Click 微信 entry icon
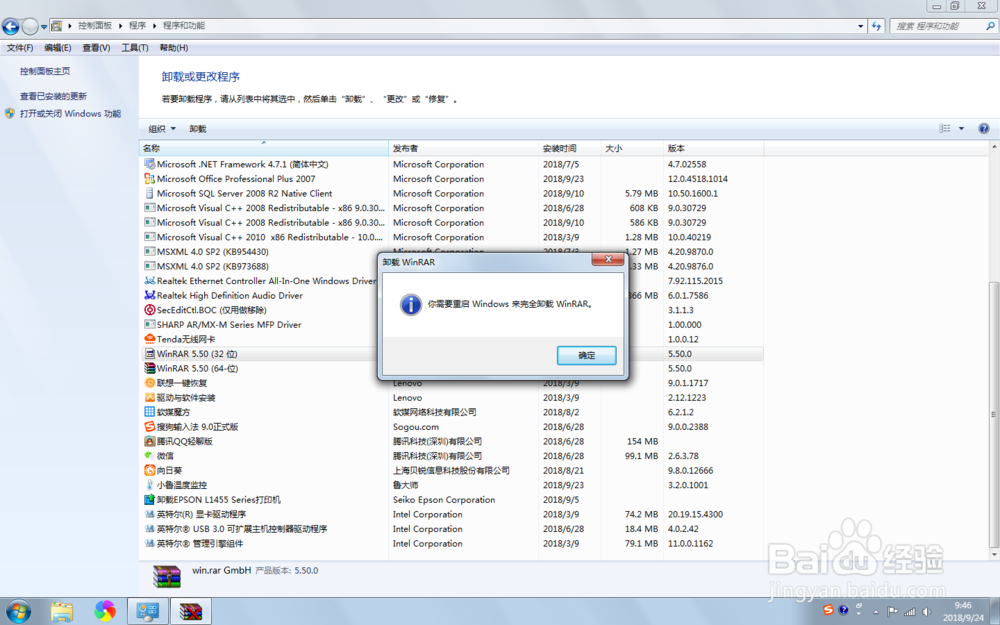Image resolution: width=1000 pixels, height=625 pixels. coord(149,455)
